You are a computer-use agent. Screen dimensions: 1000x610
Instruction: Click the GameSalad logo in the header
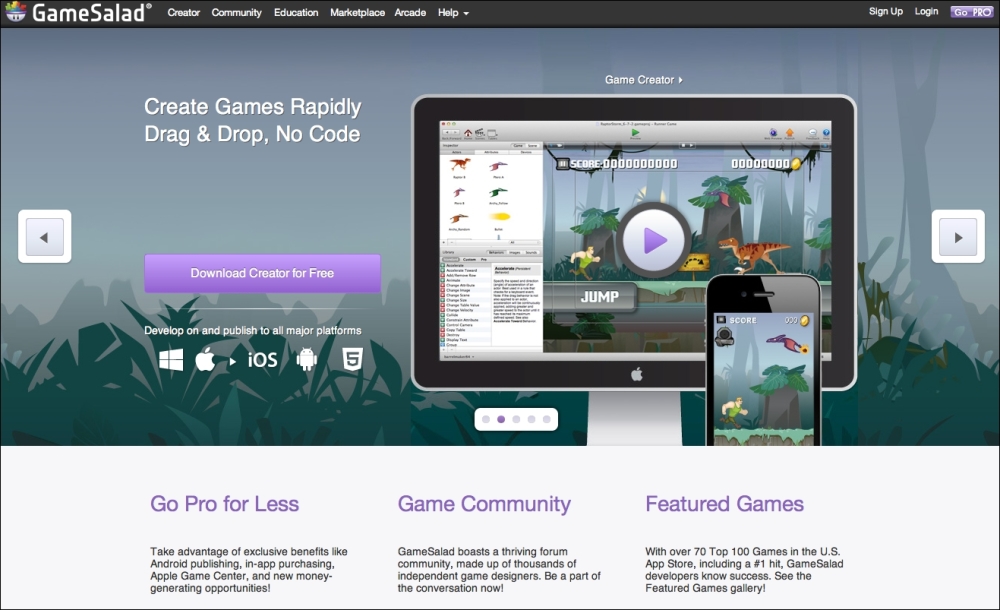point(78,12)
